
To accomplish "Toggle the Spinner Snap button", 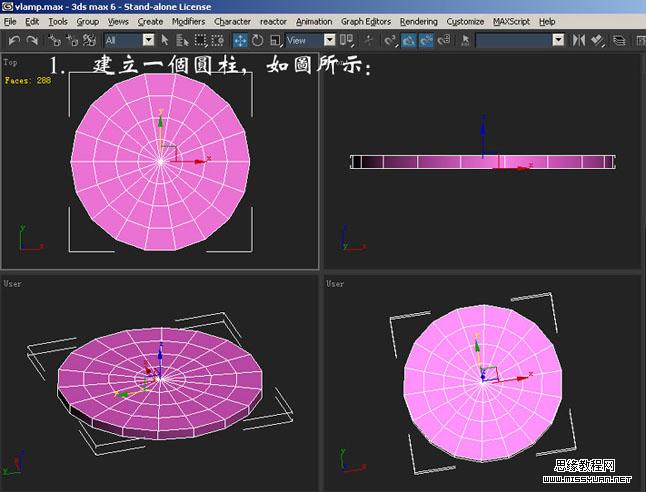I will (444, 40).
